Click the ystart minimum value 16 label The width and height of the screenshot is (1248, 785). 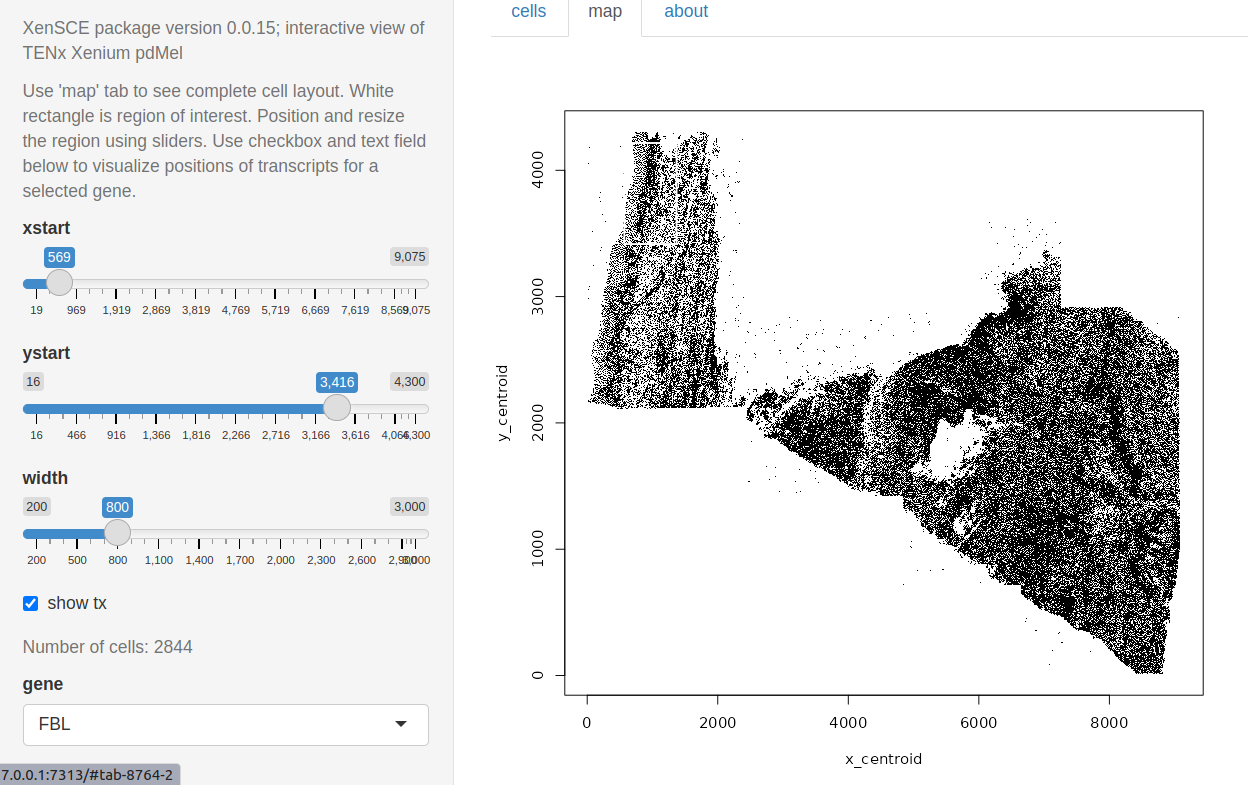(33, 382)
